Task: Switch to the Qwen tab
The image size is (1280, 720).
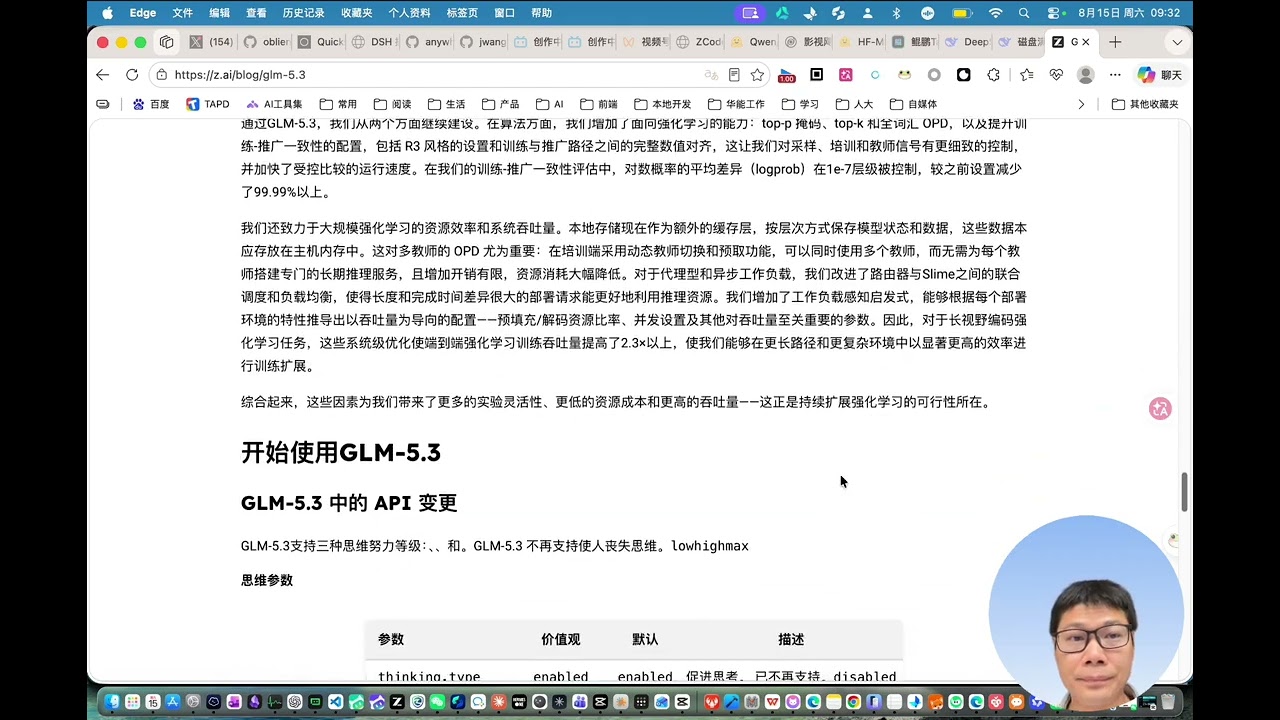Action: pos(752,42)
